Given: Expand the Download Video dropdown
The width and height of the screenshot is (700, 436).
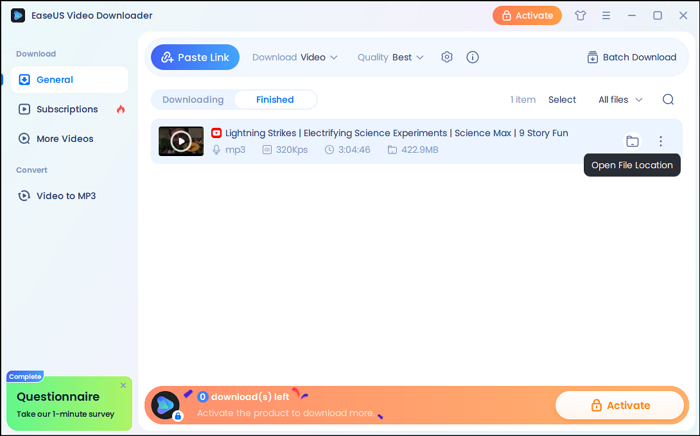Looking at the screenshot, I should click(x=295, y=57).
